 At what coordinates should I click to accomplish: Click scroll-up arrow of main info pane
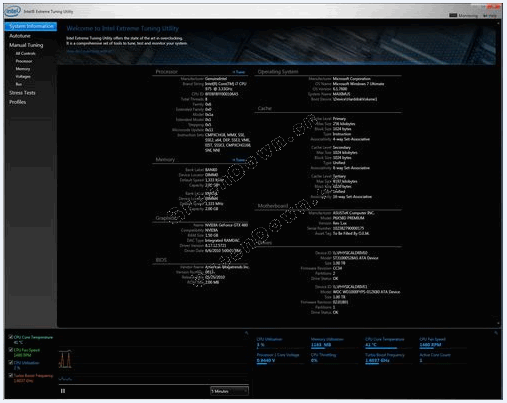[x=499, y=23]
